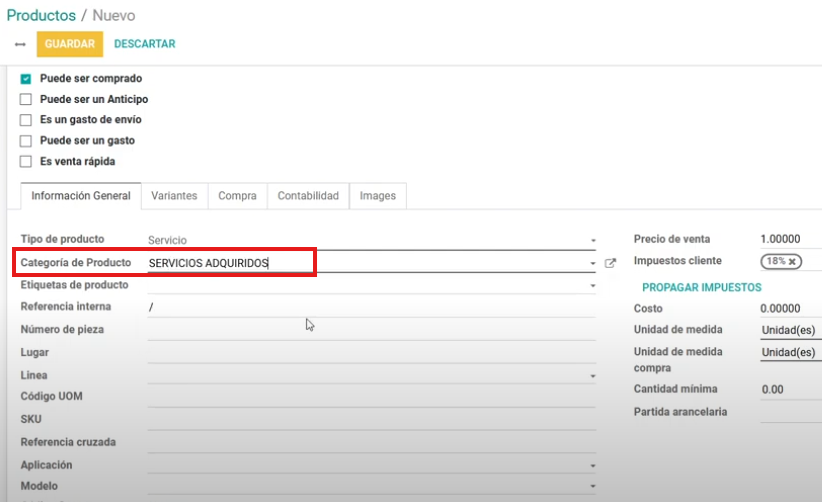Click into the Precio de venta field
Viewport: 822px width, 502px height.
[x=788, y=240]
